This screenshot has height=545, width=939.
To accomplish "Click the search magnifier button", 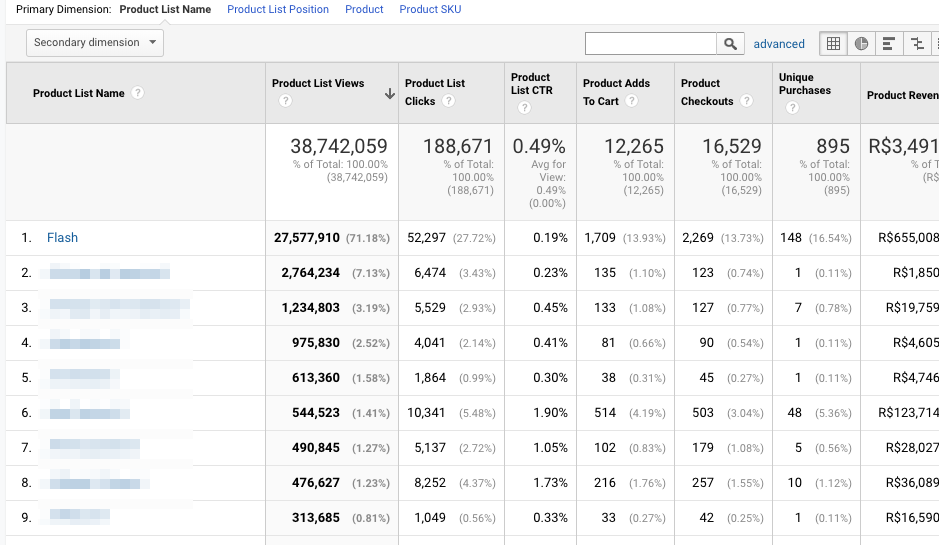I will point(731,44).
